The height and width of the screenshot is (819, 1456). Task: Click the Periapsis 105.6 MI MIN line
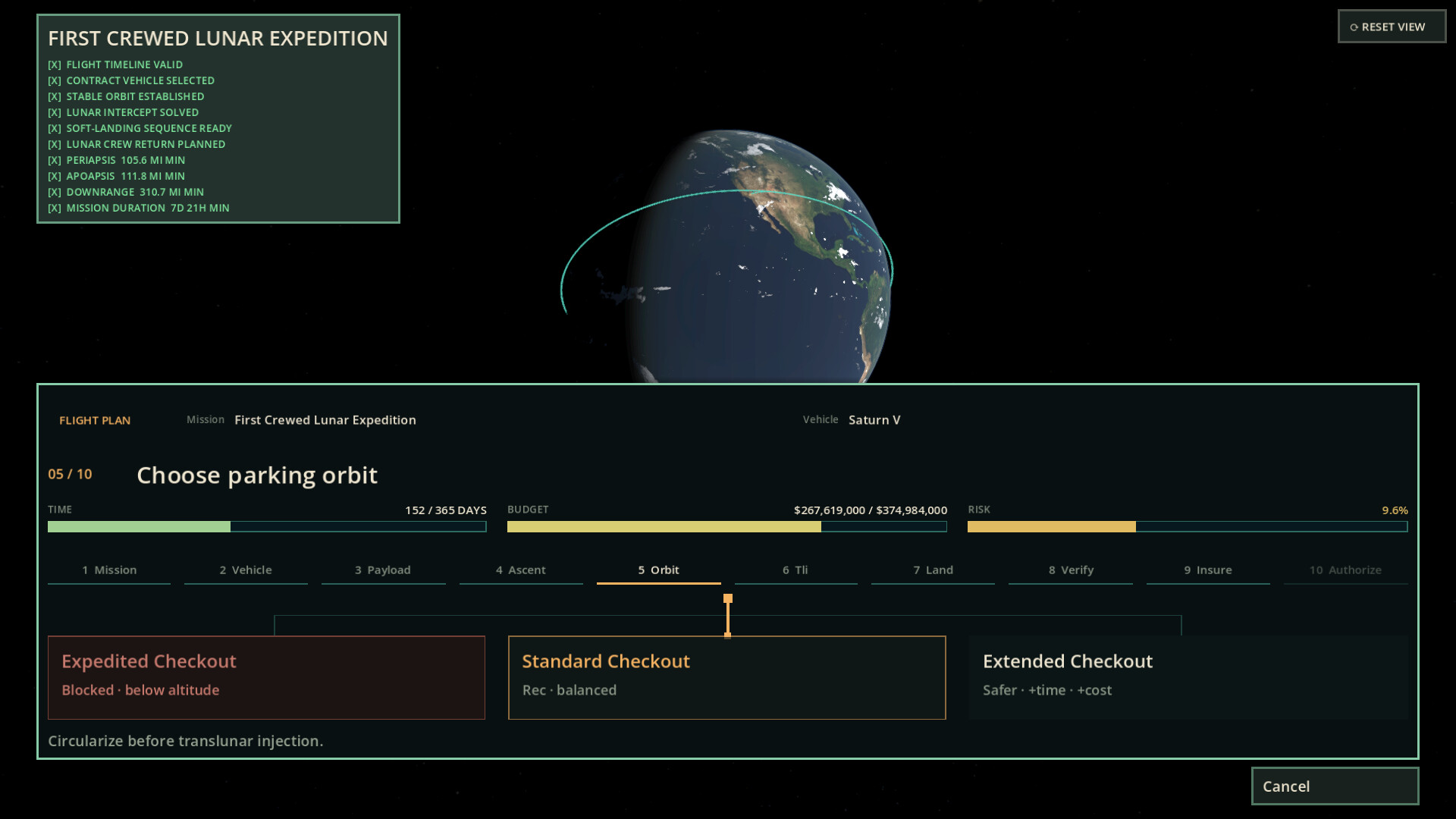coord(117,161)
